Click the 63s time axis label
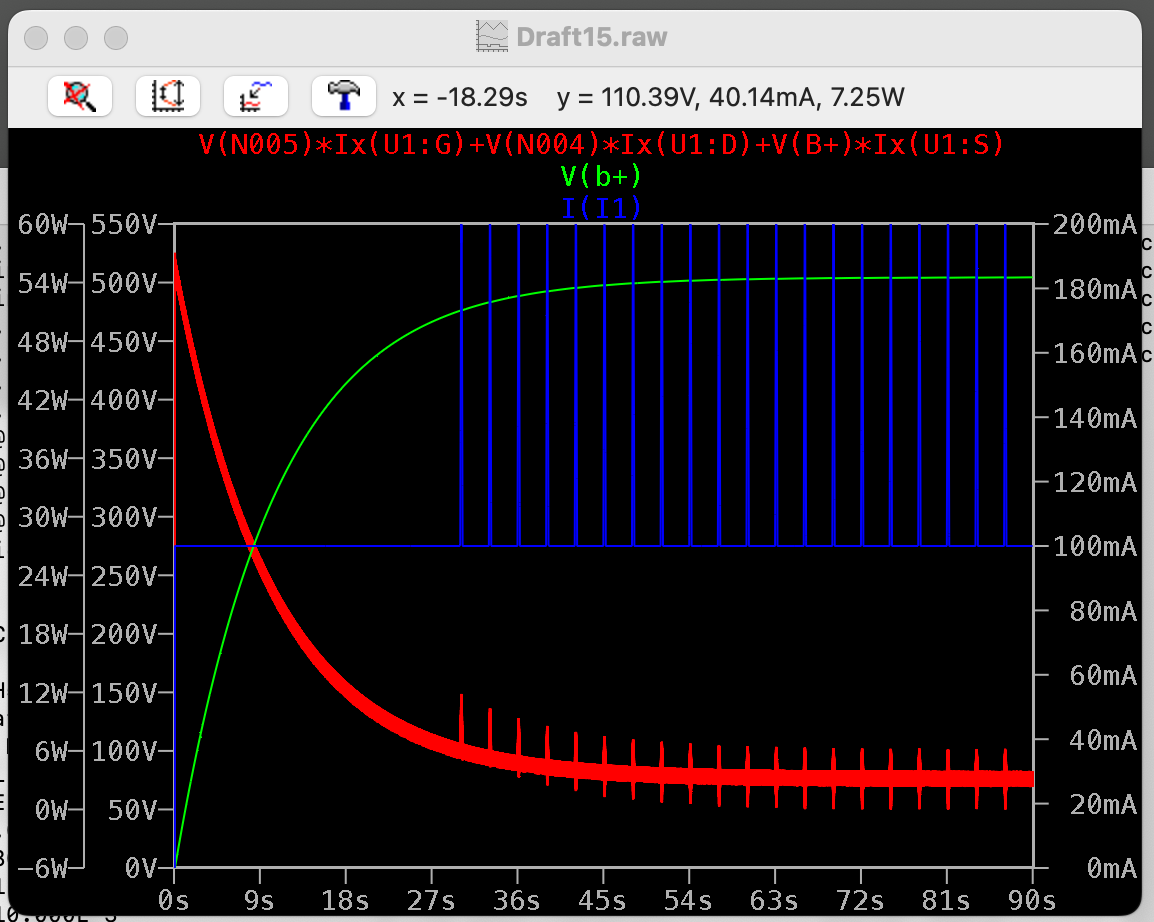Image resolution: width=1154 pixels, height=922 pixels. click(x=774, y=901)
